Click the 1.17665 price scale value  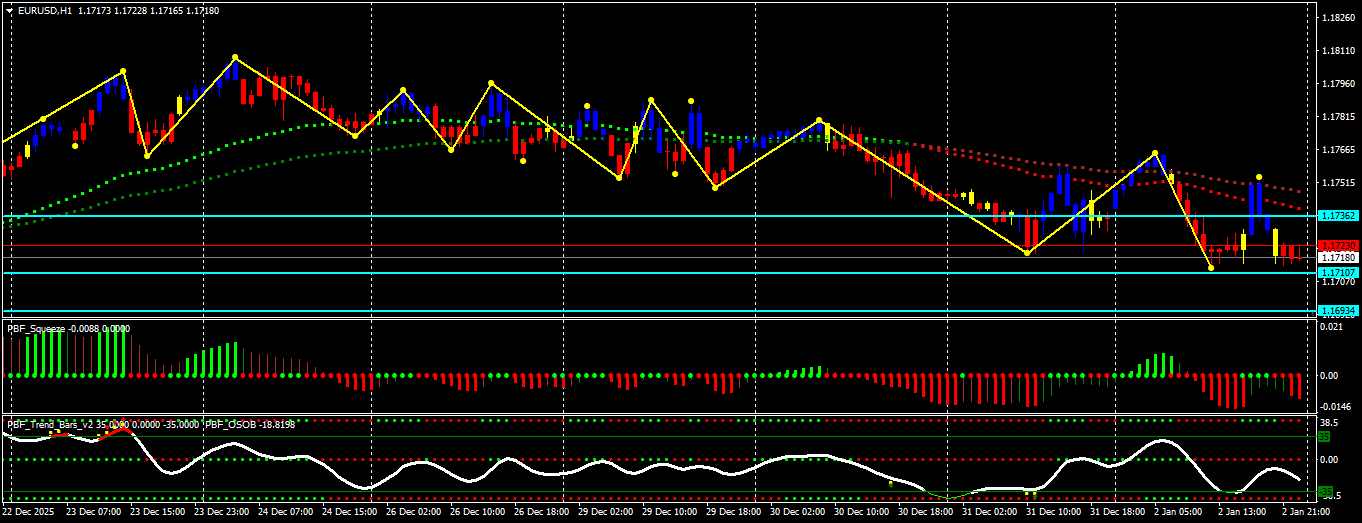(1337, 150)
